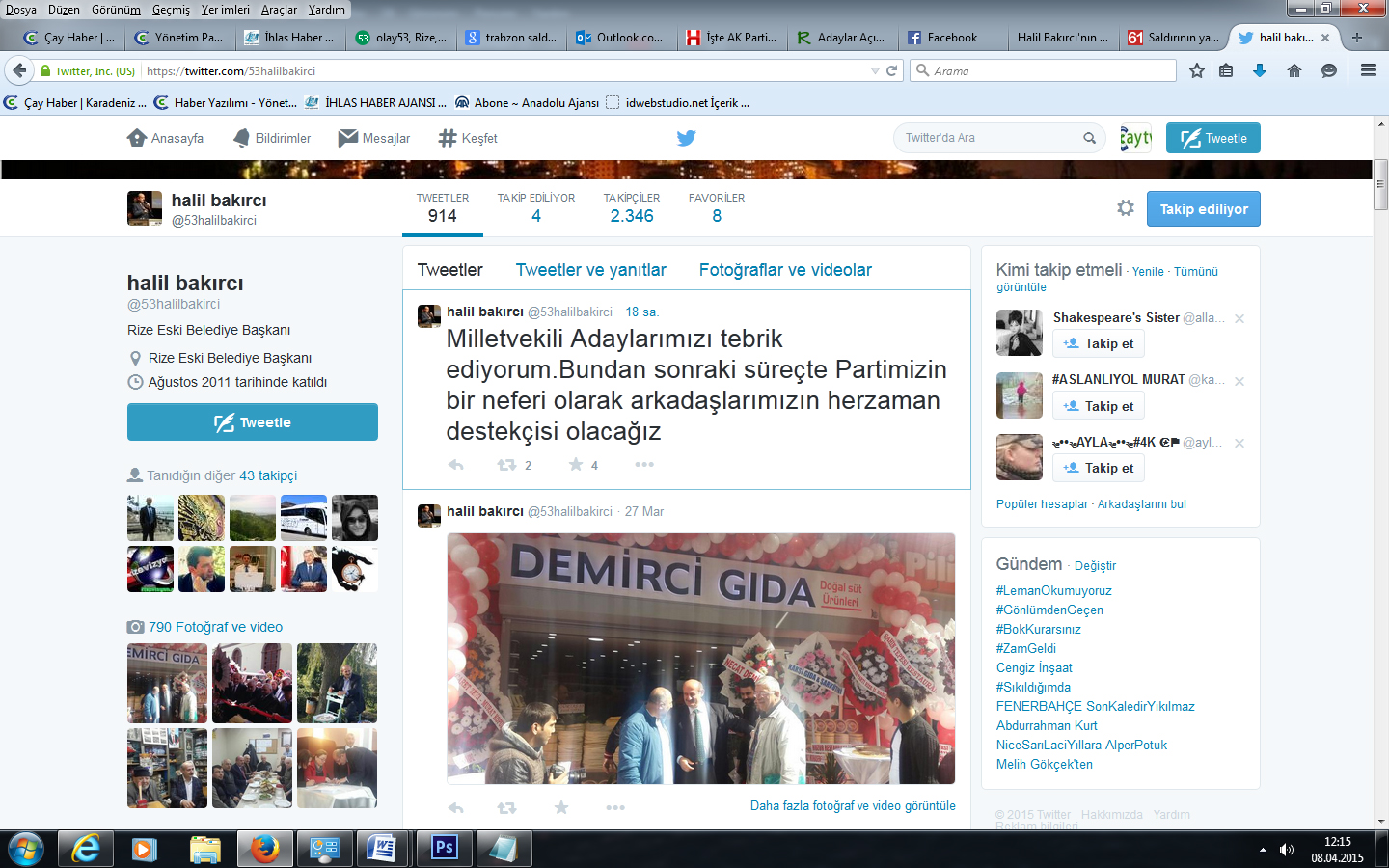
Task: Open the Yer imleri menu
Action: [x=225, y=10]
